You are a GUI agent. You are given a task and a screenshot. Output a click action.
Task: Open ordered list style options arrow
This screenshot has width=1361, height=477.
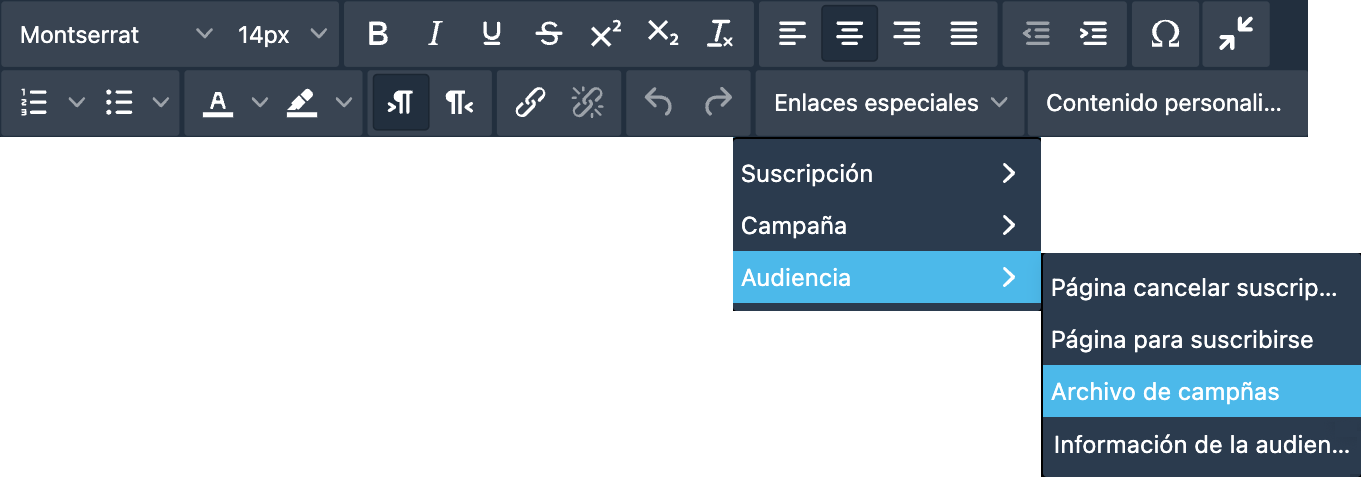tap(76, 102)
